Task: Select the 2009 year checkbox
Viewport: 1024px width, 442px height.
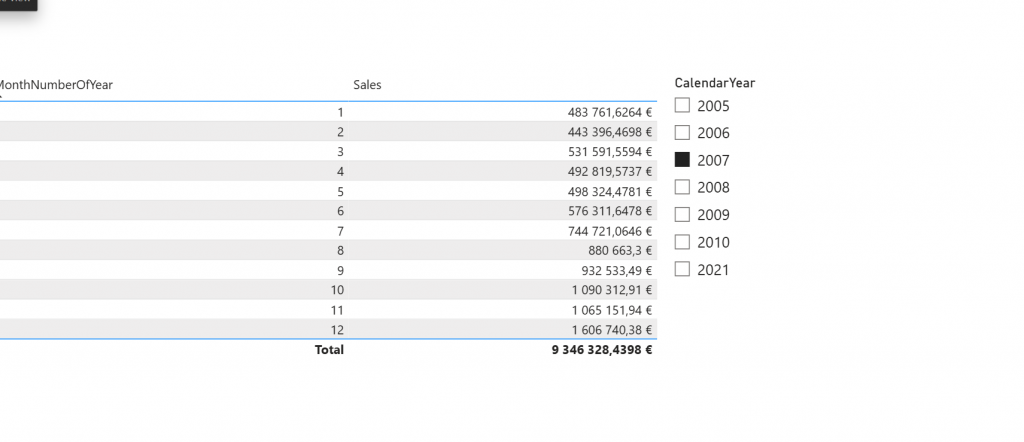Action: click(x=682, y=214)
